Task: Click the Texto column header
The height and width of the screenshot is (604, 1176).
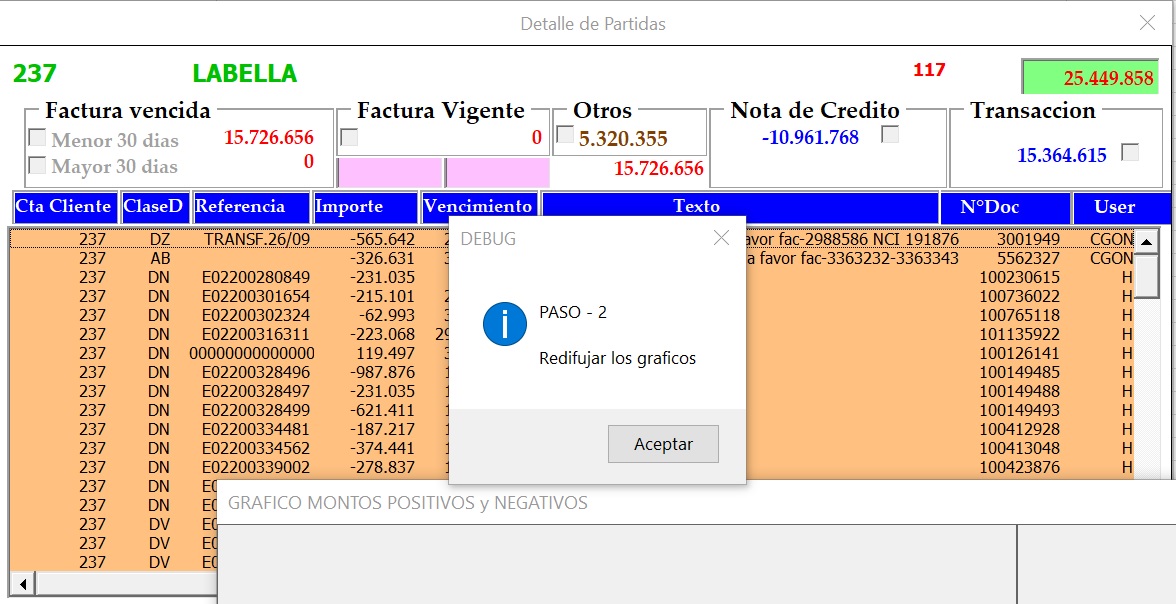Action: pos(740,207)
